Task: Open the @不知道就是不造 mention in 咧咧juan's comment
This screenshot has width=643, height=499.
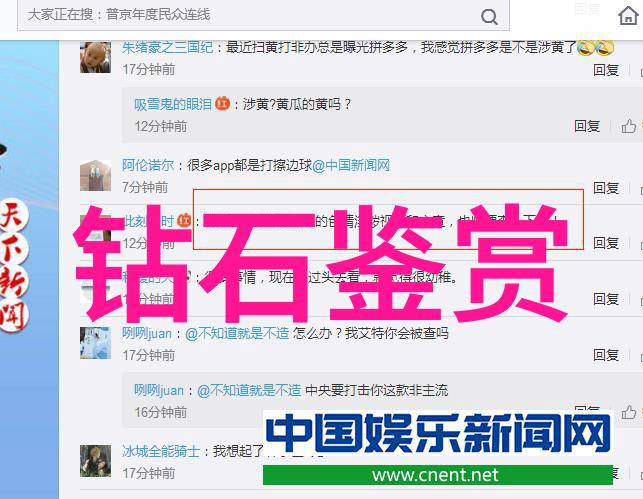Action: click(237, 333)
